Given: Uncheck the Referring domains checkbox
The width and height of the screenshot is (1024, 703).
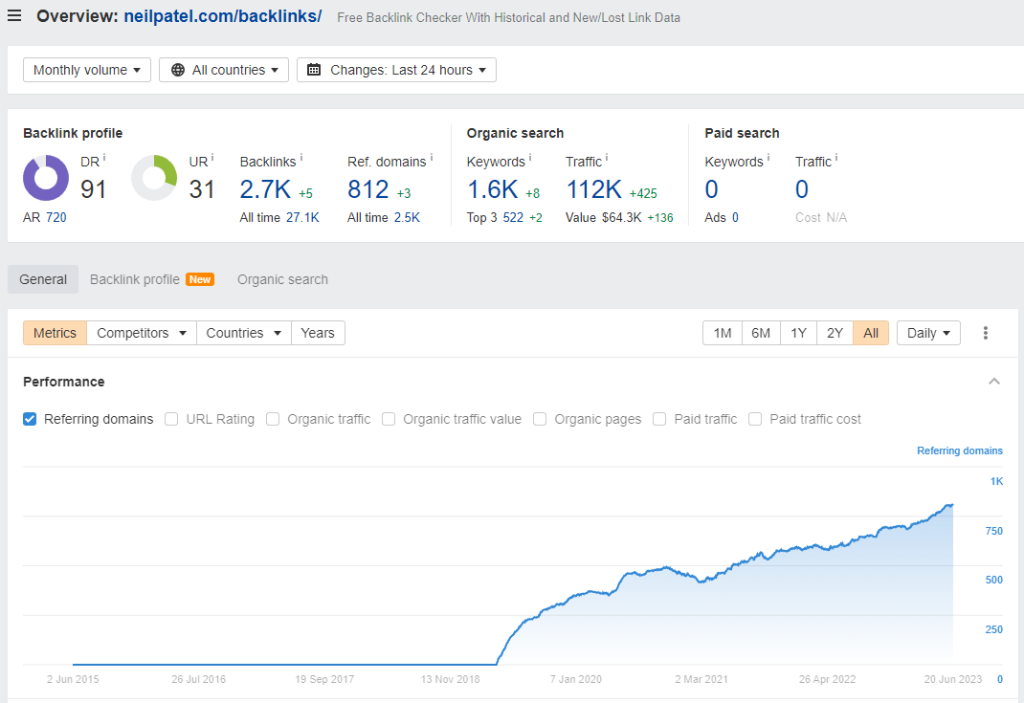Looking at the screenshot, I should [30, 419].
